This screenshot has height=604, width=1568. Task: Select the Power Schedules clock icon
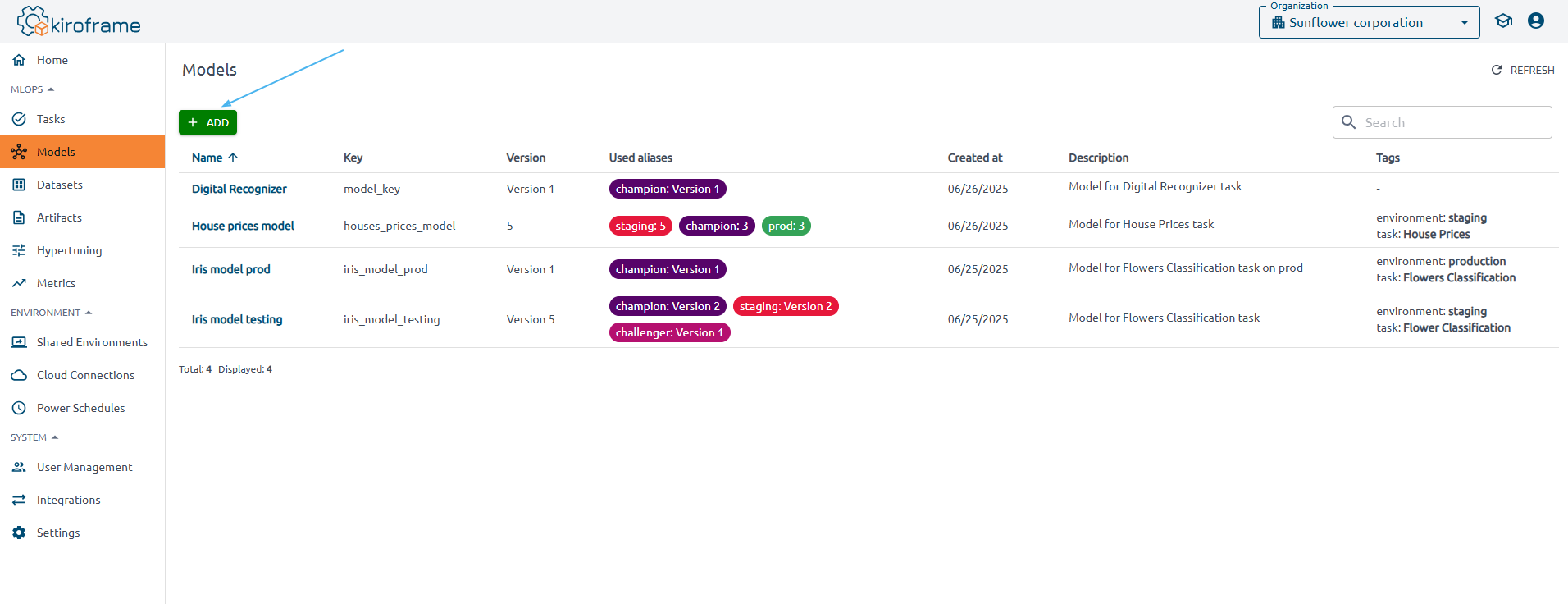click(x=19, y=408)
